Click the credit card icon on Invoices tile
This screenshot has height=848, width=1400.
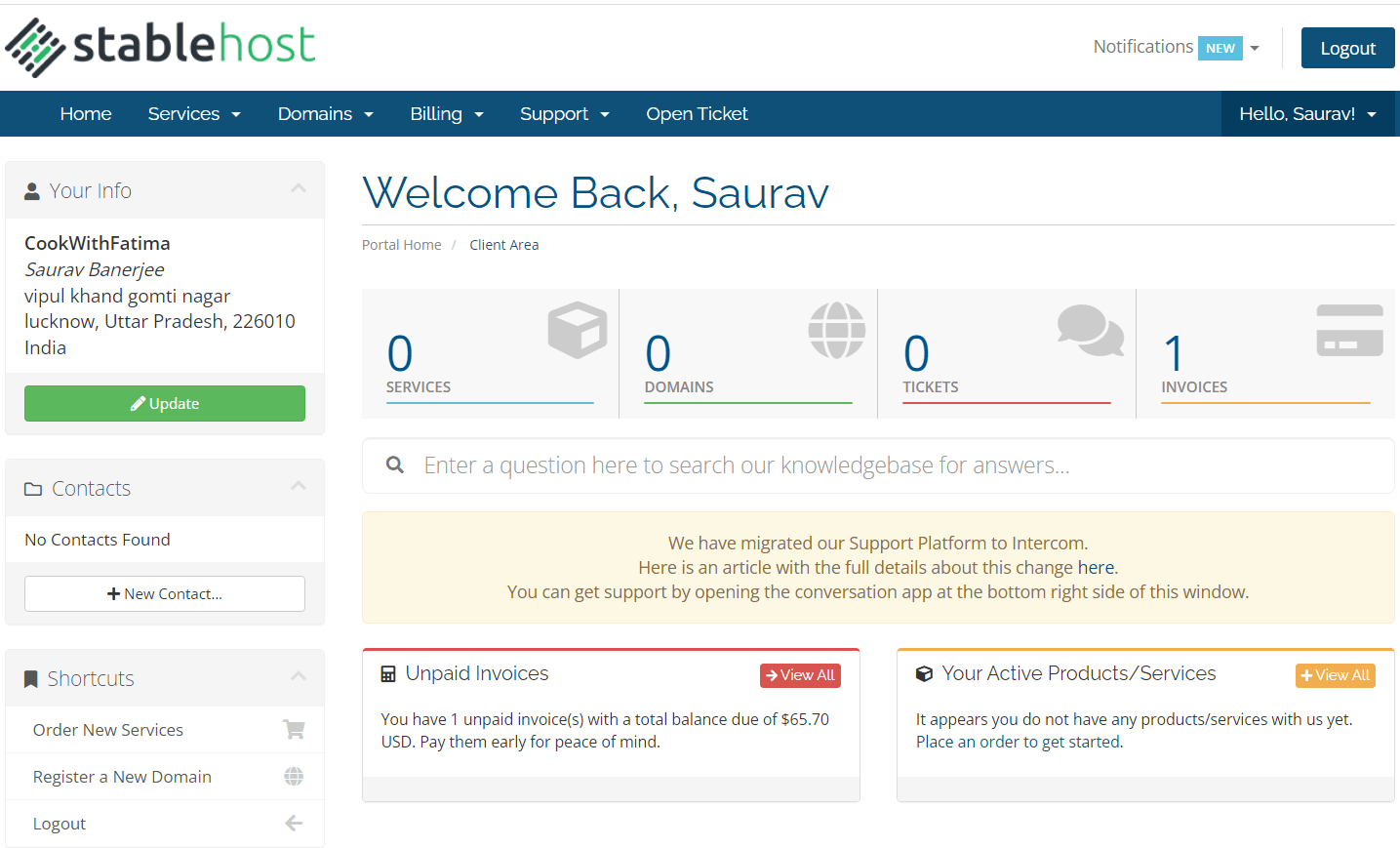pos(1349,330)
